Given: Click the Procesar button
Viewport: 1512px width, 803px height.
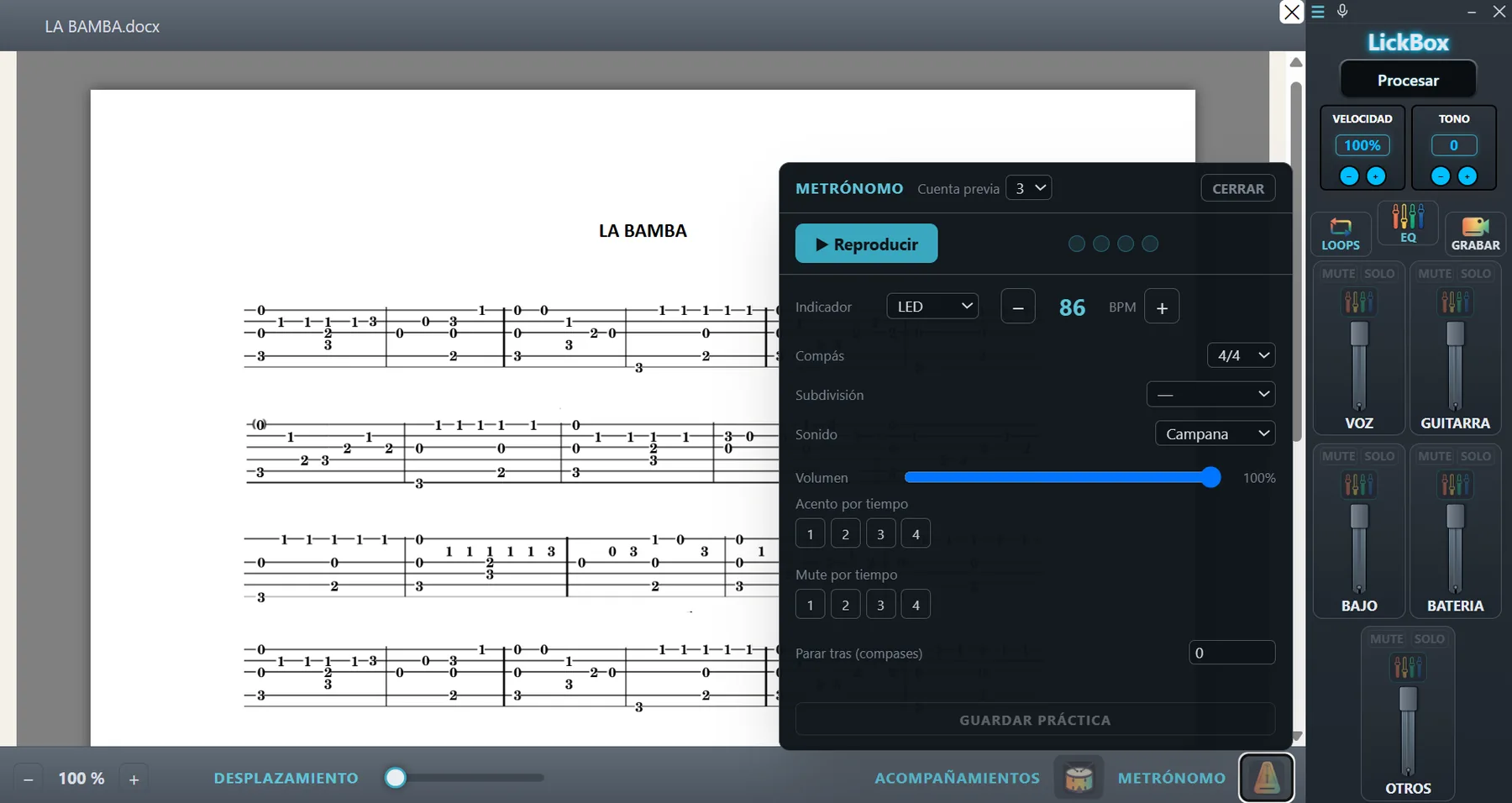Looking at the screenshot, I should coord(1408,80).
